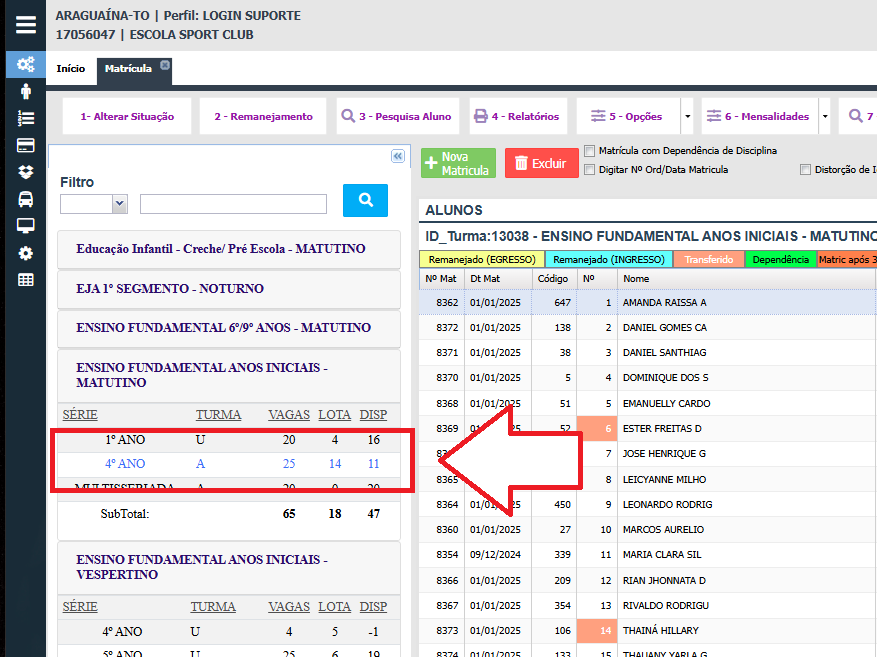Open the hamburger main menu
This screenshot has width=877, height=657.
pos(26,25)
